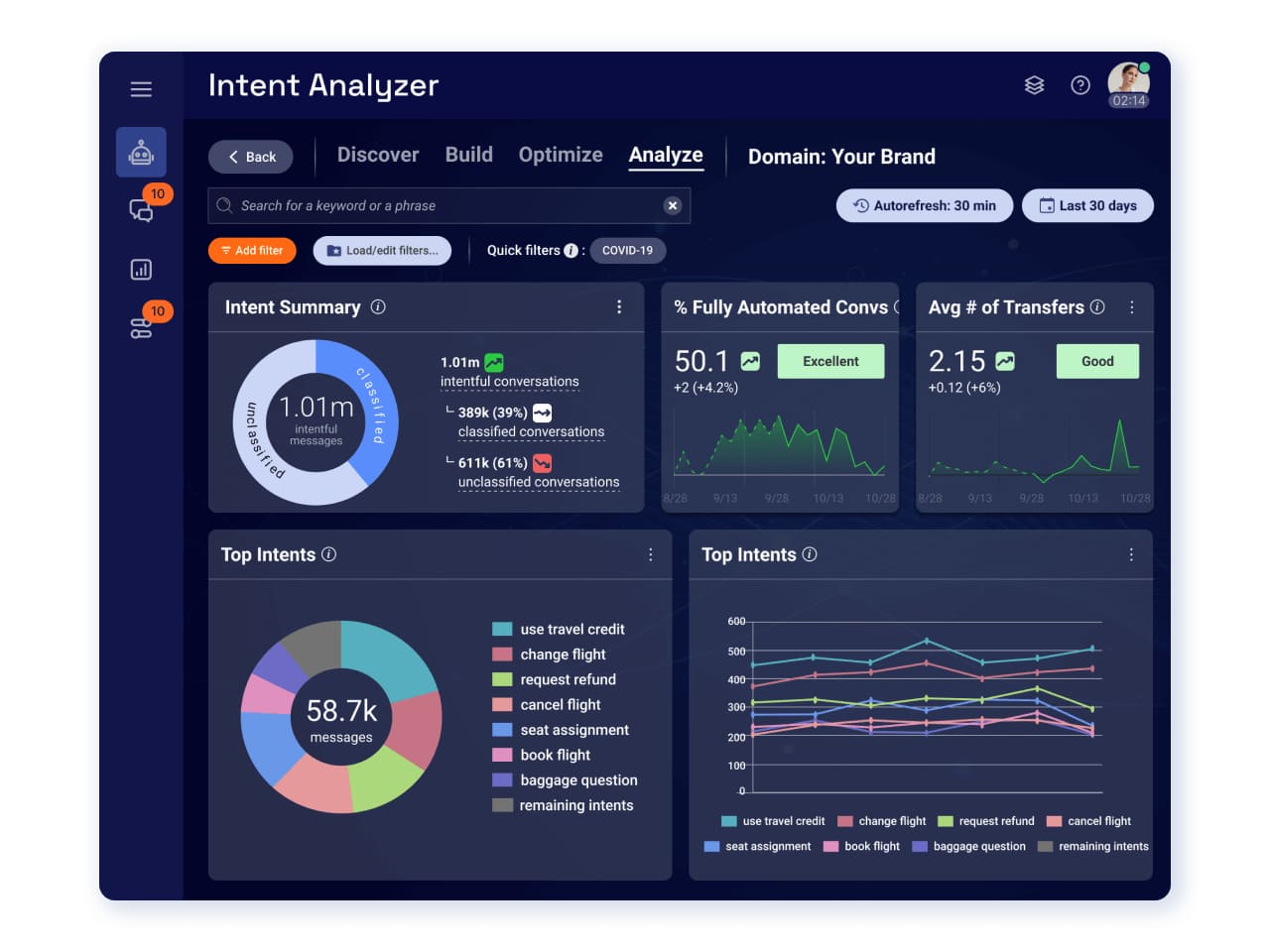Toggle the use travel credit legend item

tap(559, 629)
